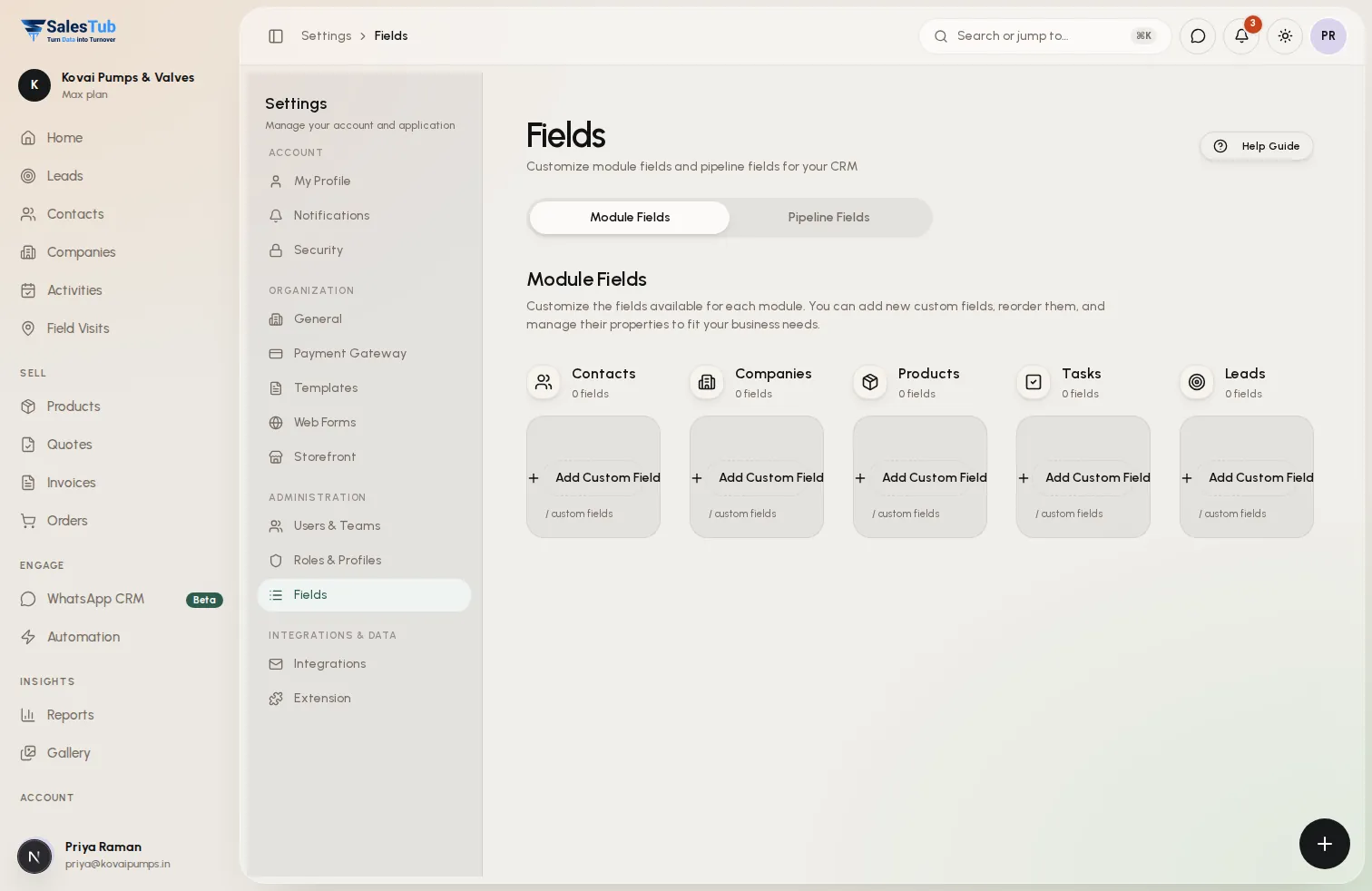Viewport: 1372px width, 891px height.
Task: Click the Leads module target icon
Action: (1197, 382)
